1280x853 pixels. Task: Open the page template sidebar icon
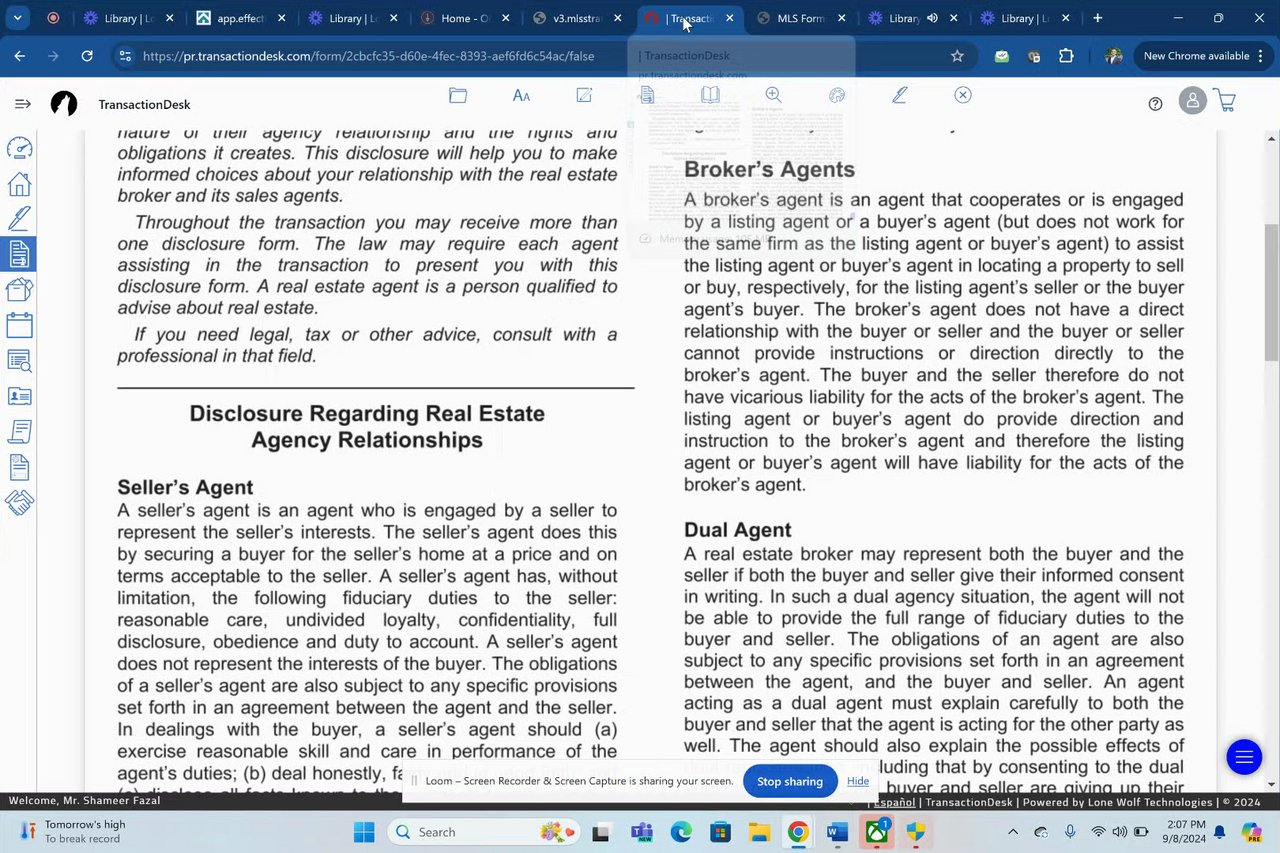pyautogui.click(x=19, y=467)
